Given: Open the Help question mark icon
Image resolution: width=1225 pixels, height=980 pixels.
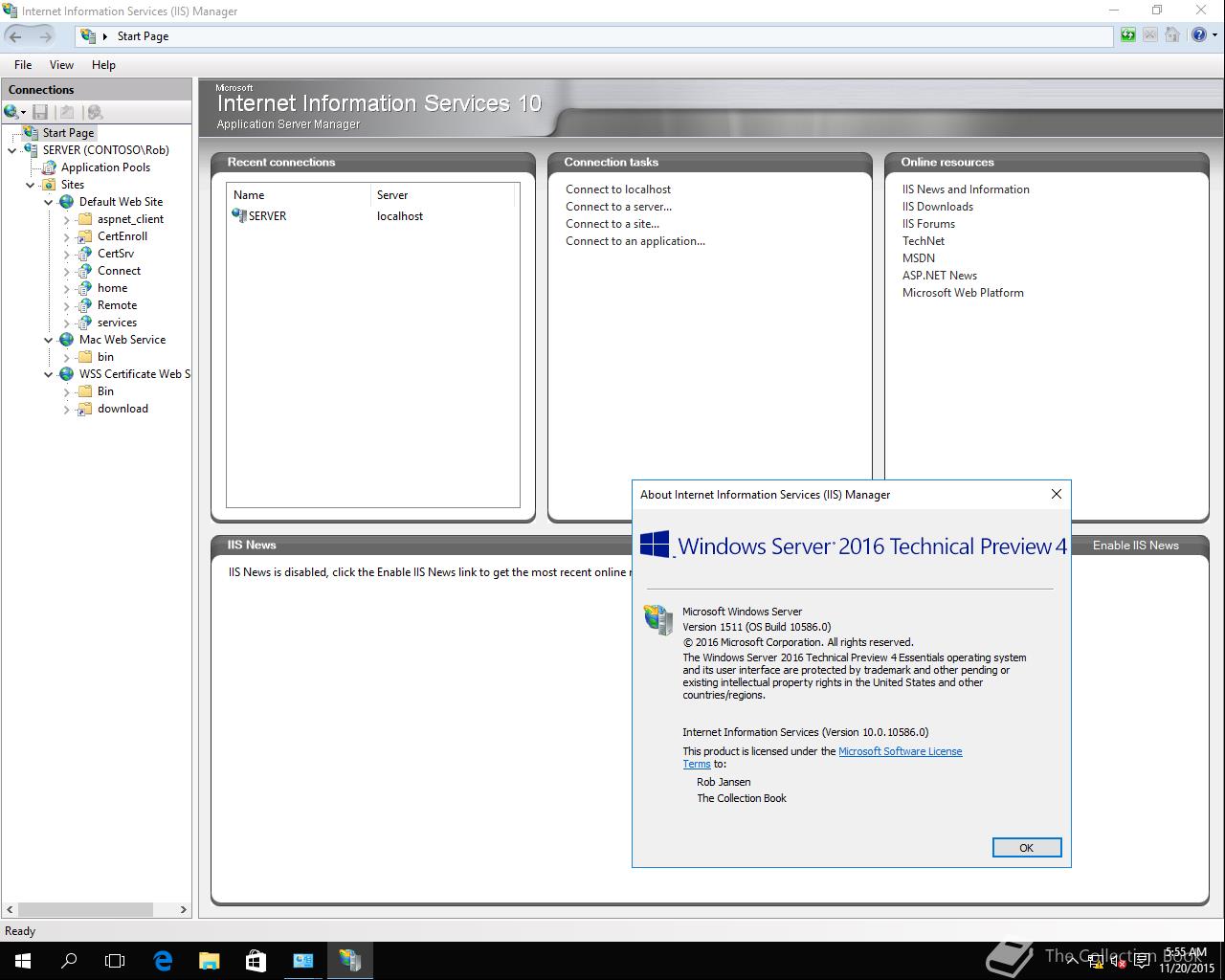Looking at the screenshot, I should pos(1198,35).
